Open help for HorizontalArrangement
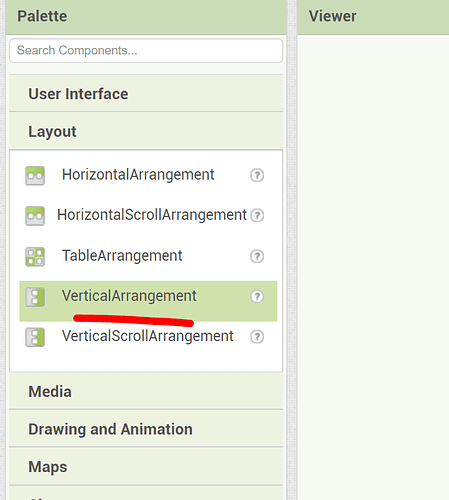Image resolution: width=449 pixels, height=500 pixels. 257,175
